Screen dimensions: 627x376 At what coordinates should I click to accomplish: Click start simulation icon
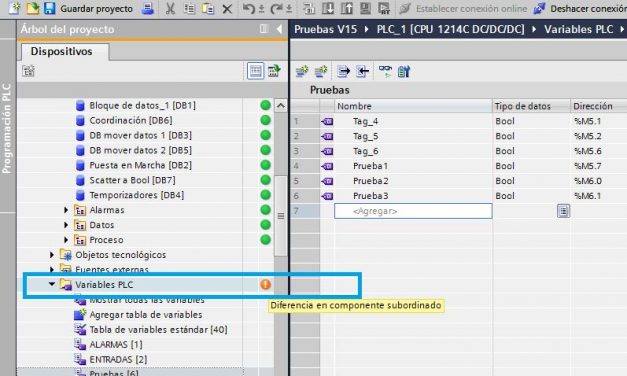pos(365,8)
